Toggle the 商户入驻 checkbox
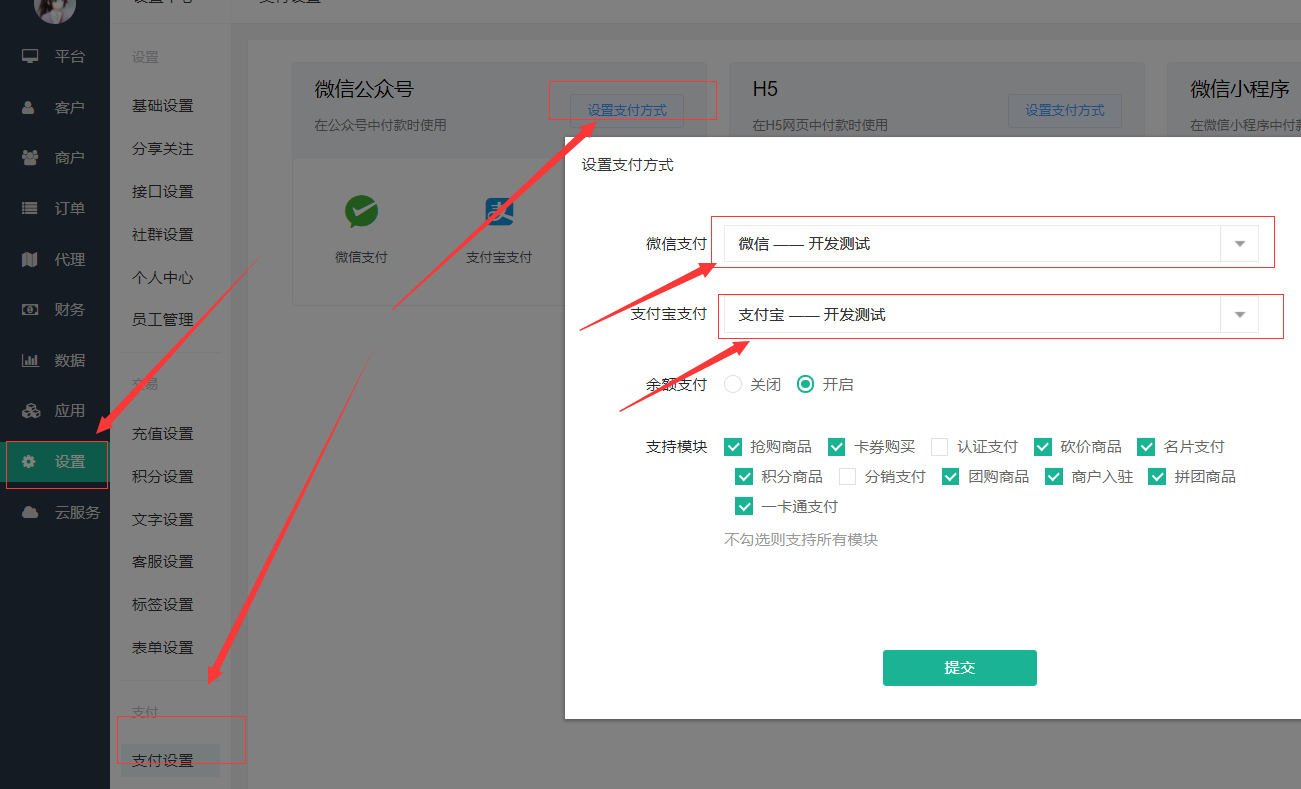The image size is (1301, 789). 1054,476
